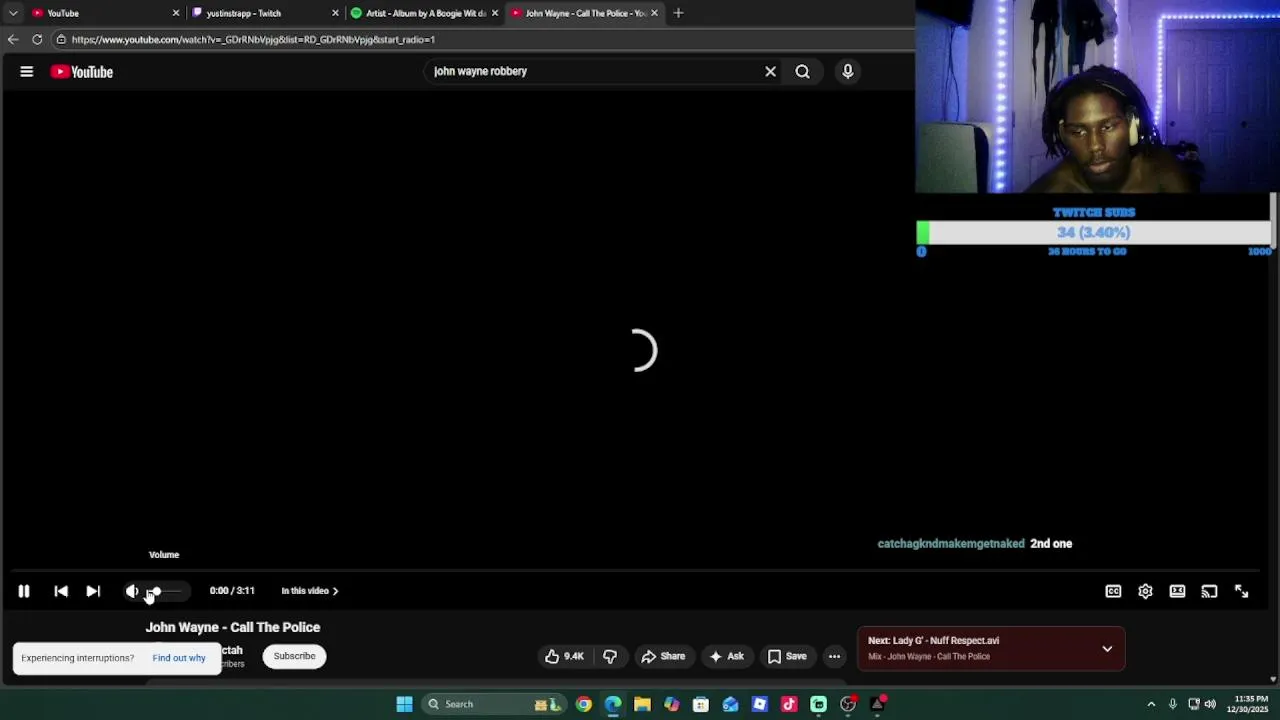
Task: Open Copilot from the taskbar
Action: 671,704
